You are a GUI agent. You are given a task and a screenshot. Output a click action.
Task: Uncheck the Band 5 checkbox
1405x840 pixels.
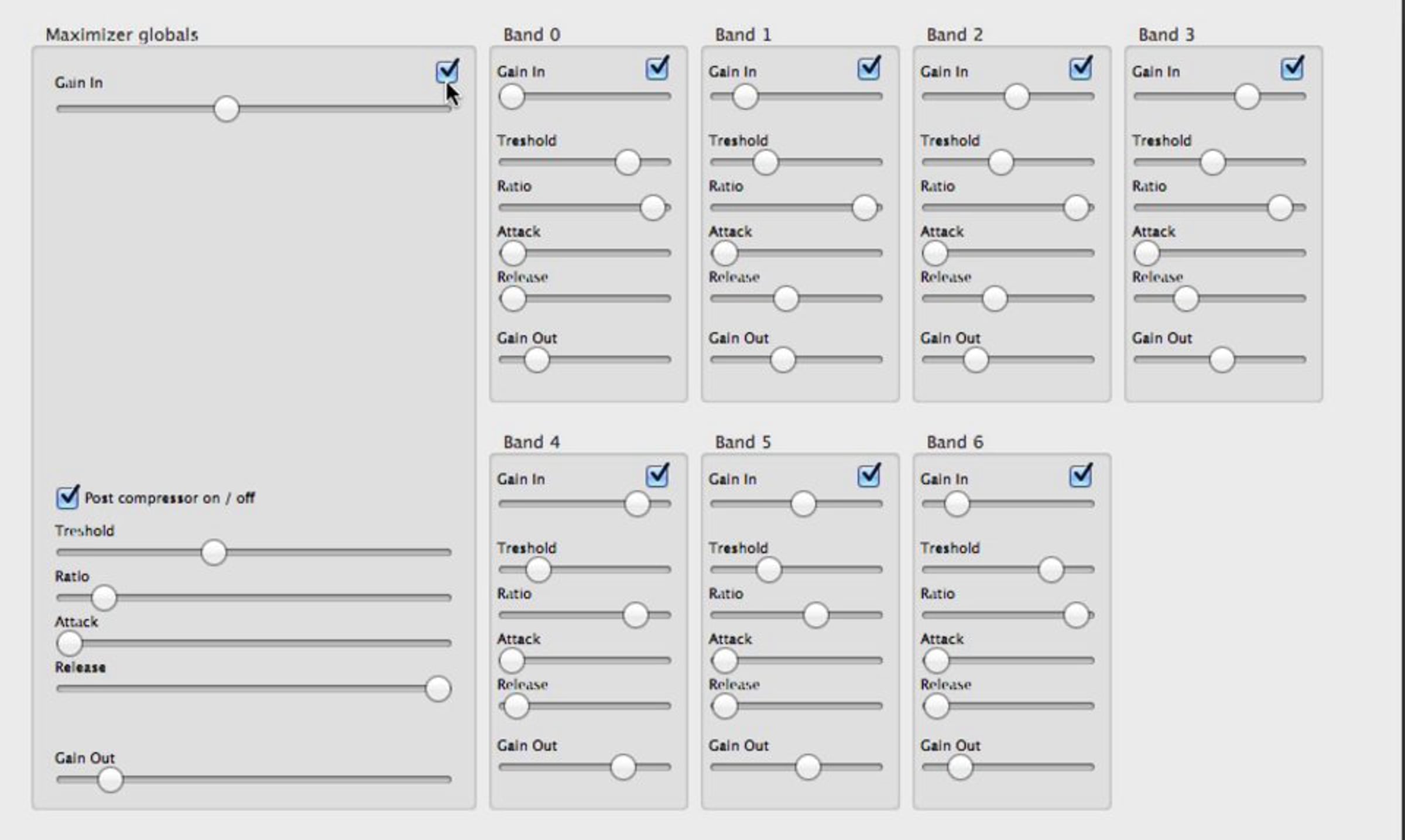coord(868,476)
